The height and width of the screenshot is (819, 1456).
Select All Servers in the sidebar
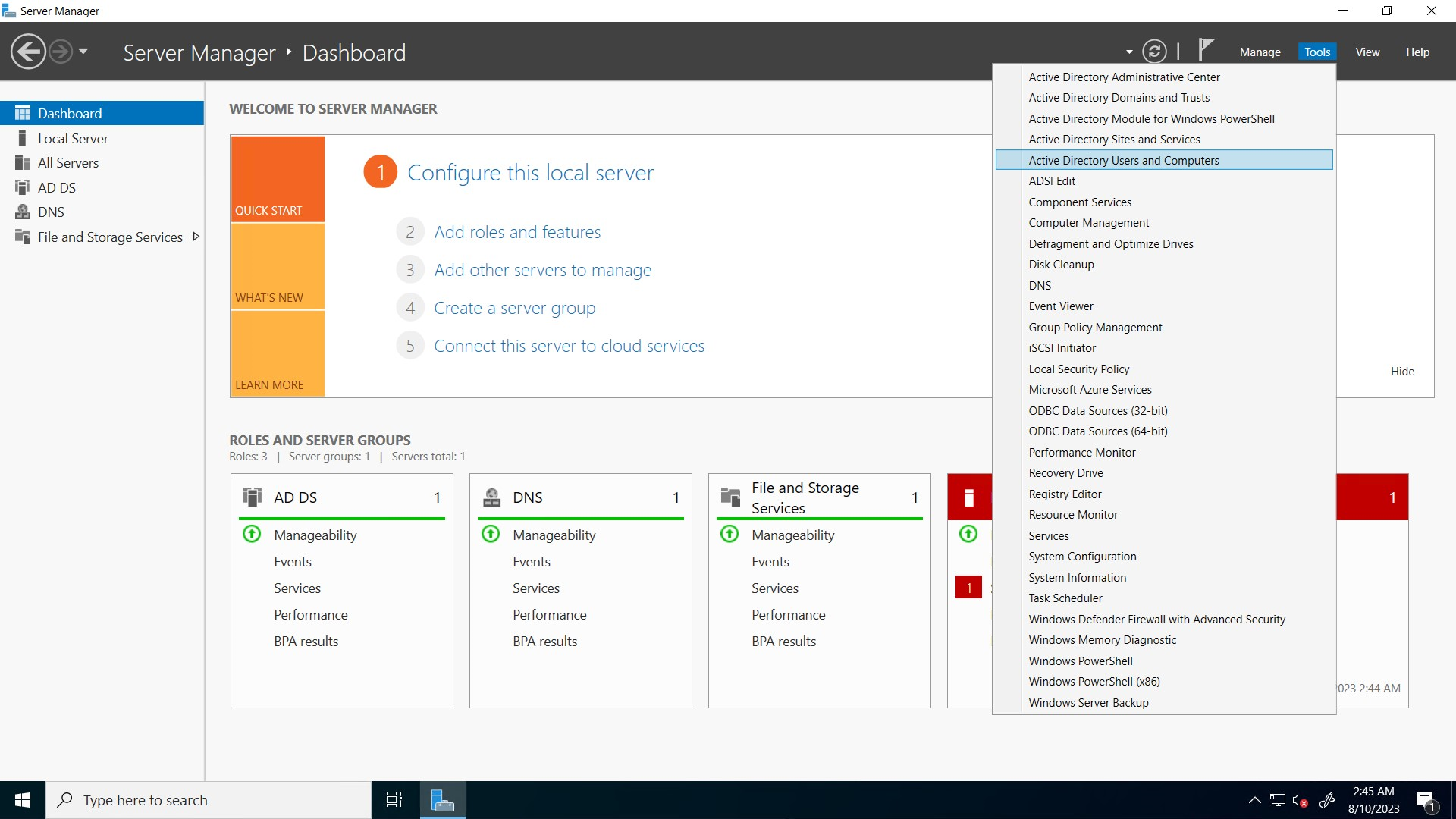68,162
